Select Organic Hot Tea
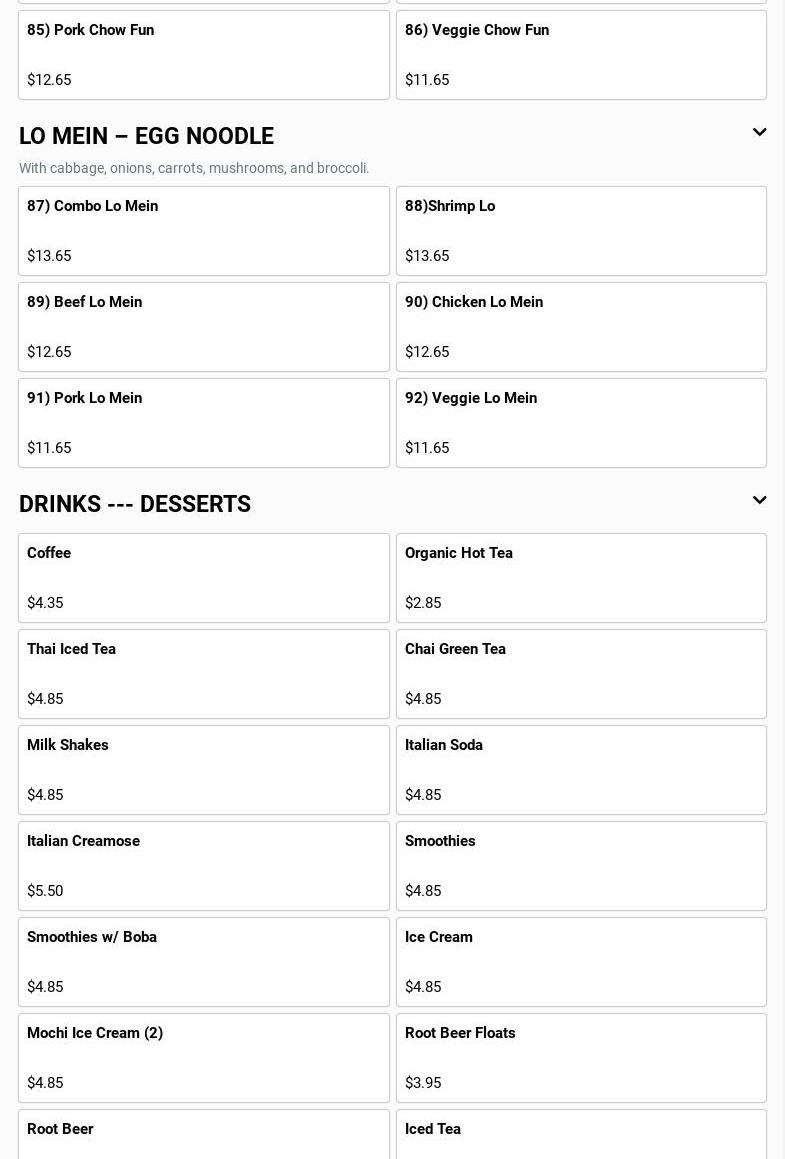 pos(581,578)
